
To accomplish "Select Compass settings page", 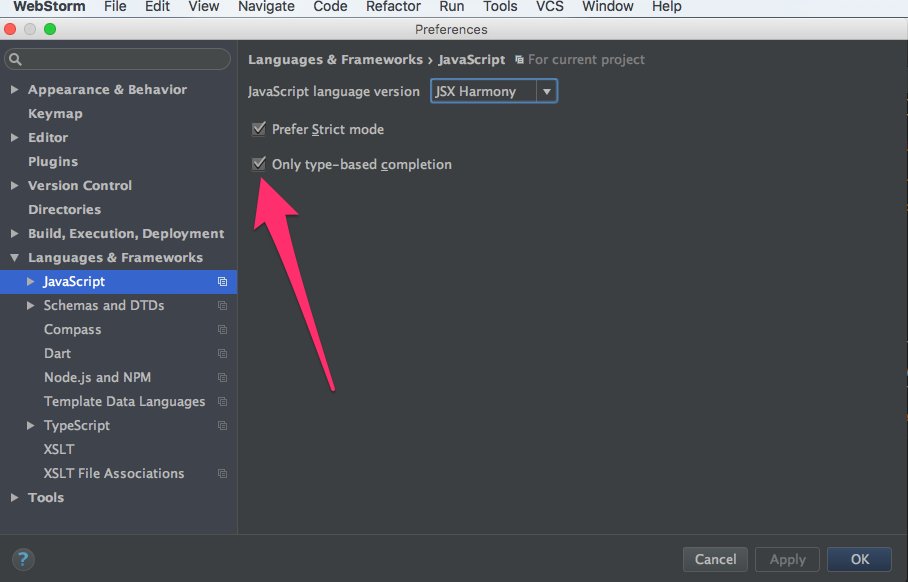I will 72,330.
